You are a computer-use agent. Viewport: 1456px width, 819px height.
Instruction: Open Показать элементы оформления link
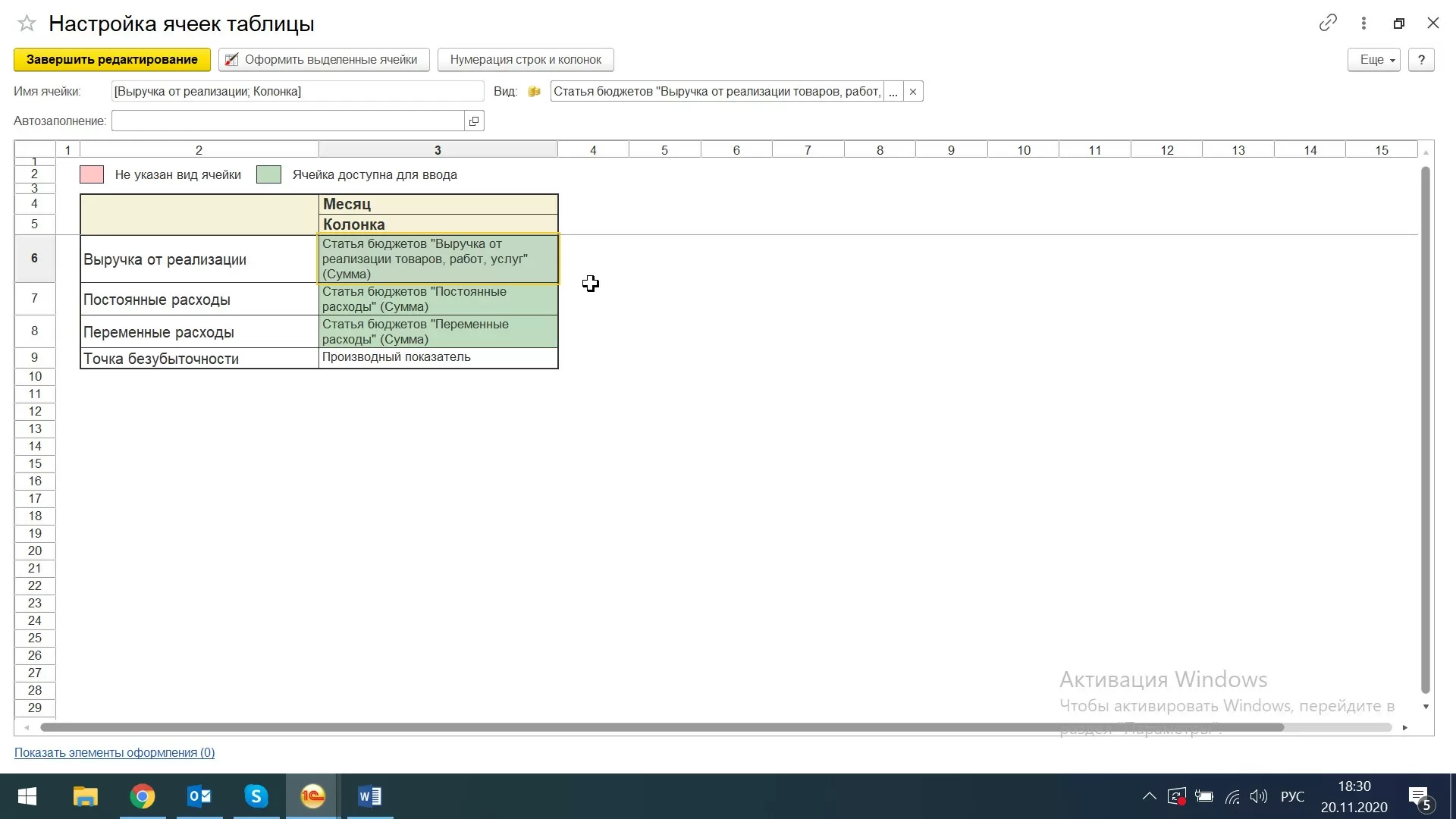point(115,752)
